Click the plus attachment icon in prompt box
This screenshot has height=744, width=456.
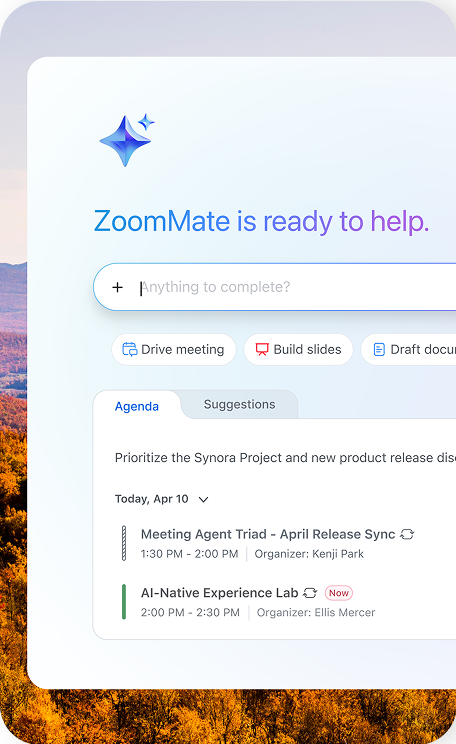117,287
